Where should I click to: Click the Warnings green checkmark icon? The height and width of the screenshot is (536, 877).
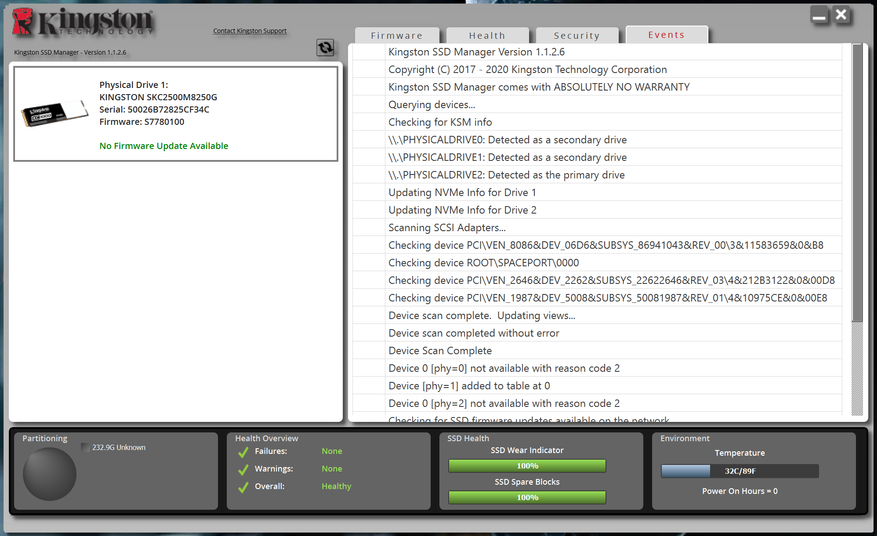click(243, 469)
